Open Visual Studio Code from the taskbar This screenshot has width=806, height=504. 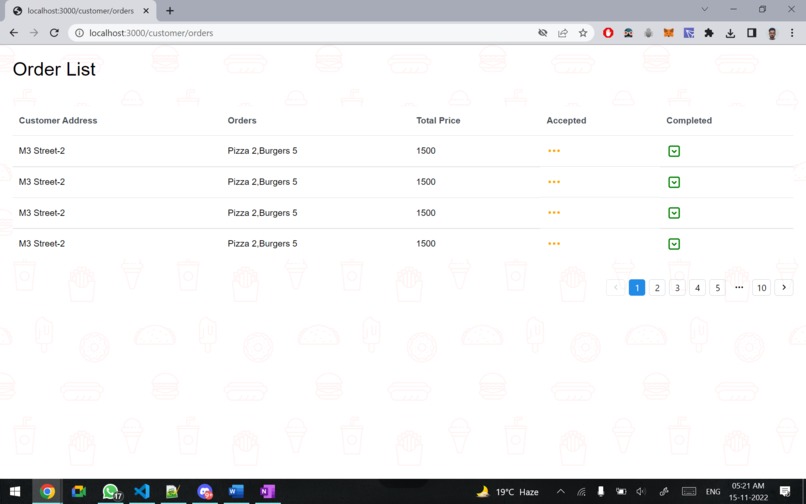(x=142, y=491)
